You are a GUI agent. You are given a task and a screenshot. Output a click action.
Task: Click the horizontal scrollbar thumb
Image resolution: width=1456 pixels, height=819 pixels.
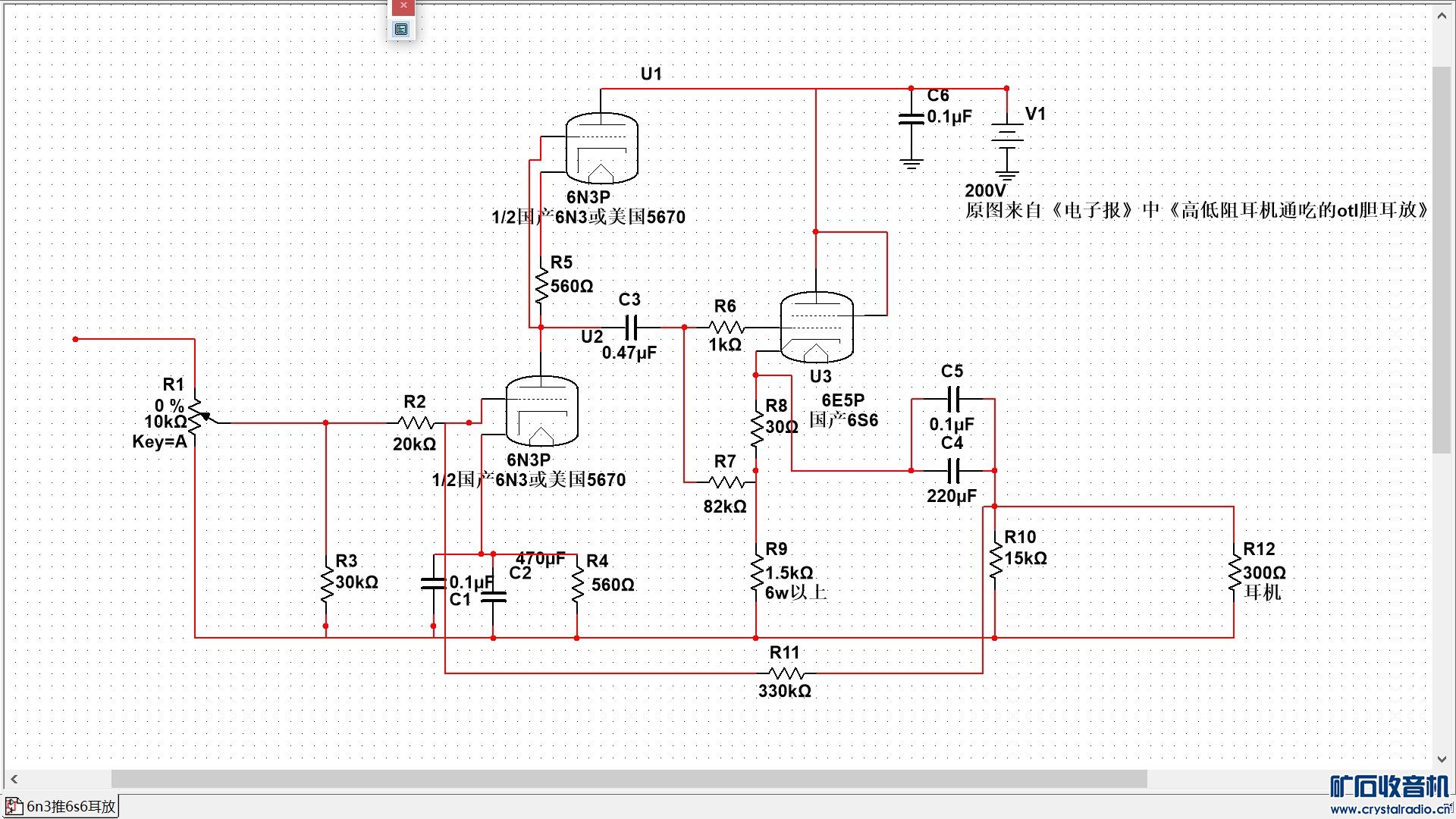pyautogui.click(x=629, y=779)
